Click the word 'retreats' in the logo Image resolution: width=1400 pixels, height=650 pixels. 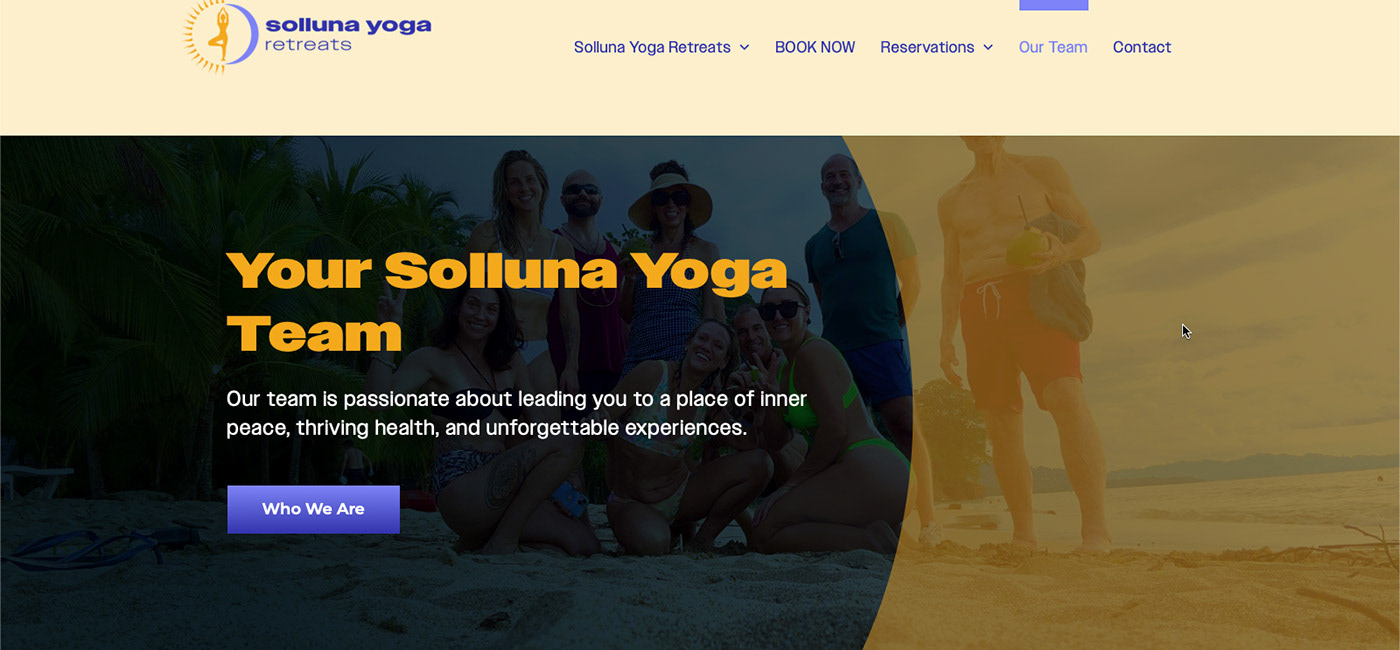click(x=308, y=44)
